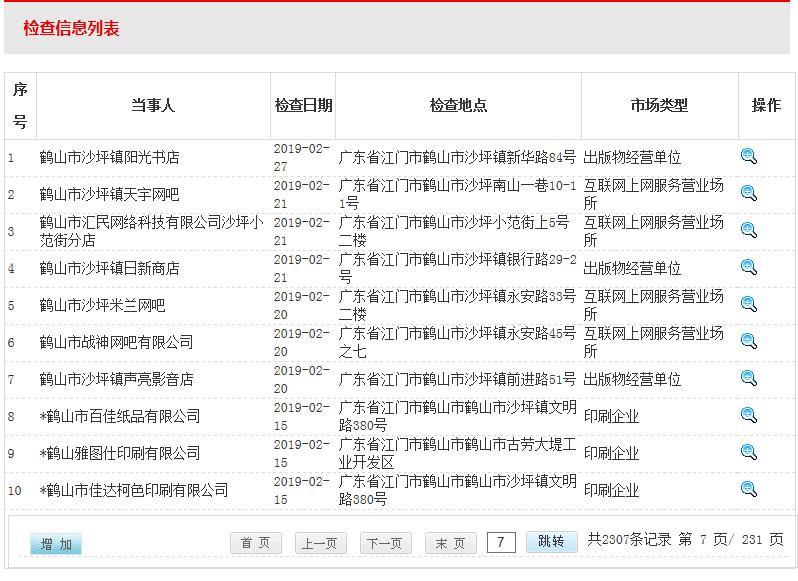Open details icon for 鹤山市沙坪镇天宇网吧
Image resolution: width=798 pixels, height=581 pixels.
[x=748, y=193]
